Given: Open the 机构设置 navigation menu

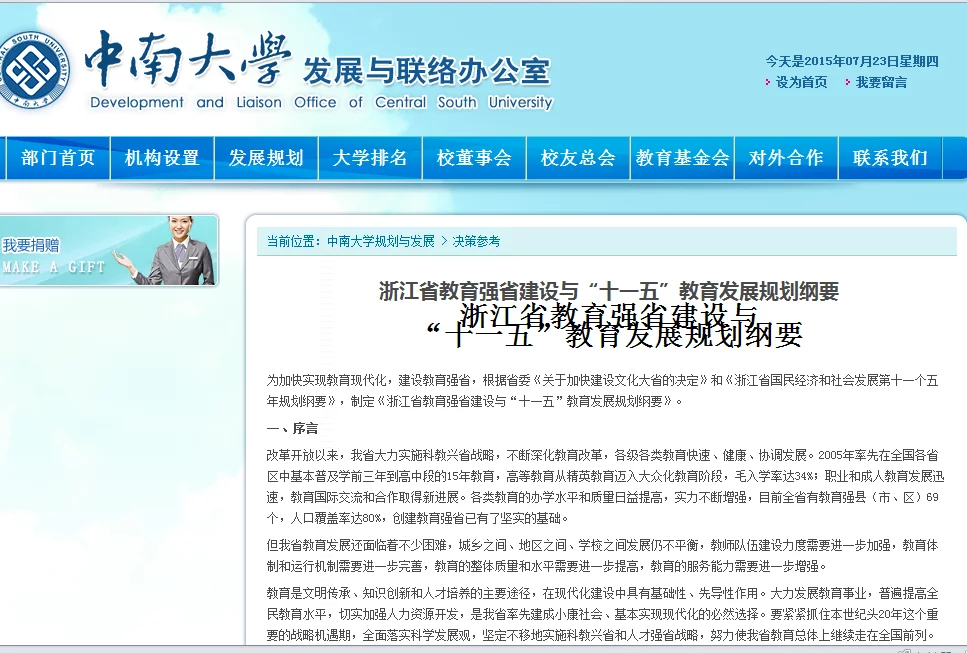Looking at the screenshot, I should click(x=162, y=158).
